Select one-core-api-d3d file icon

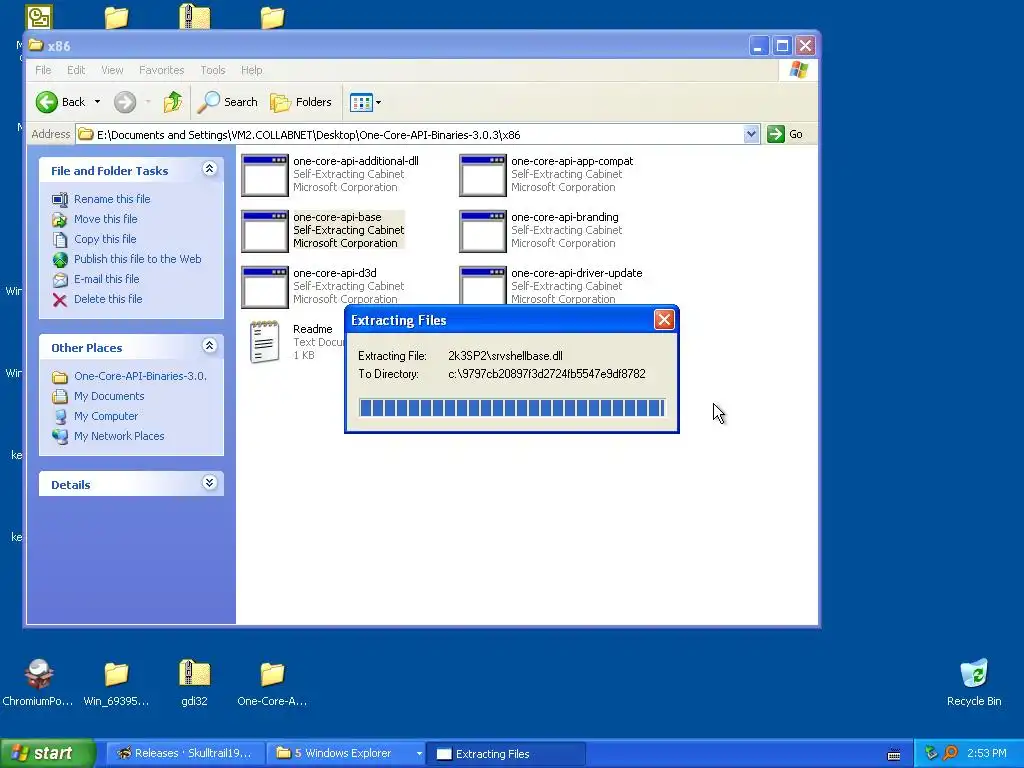(x=264, y=287)
